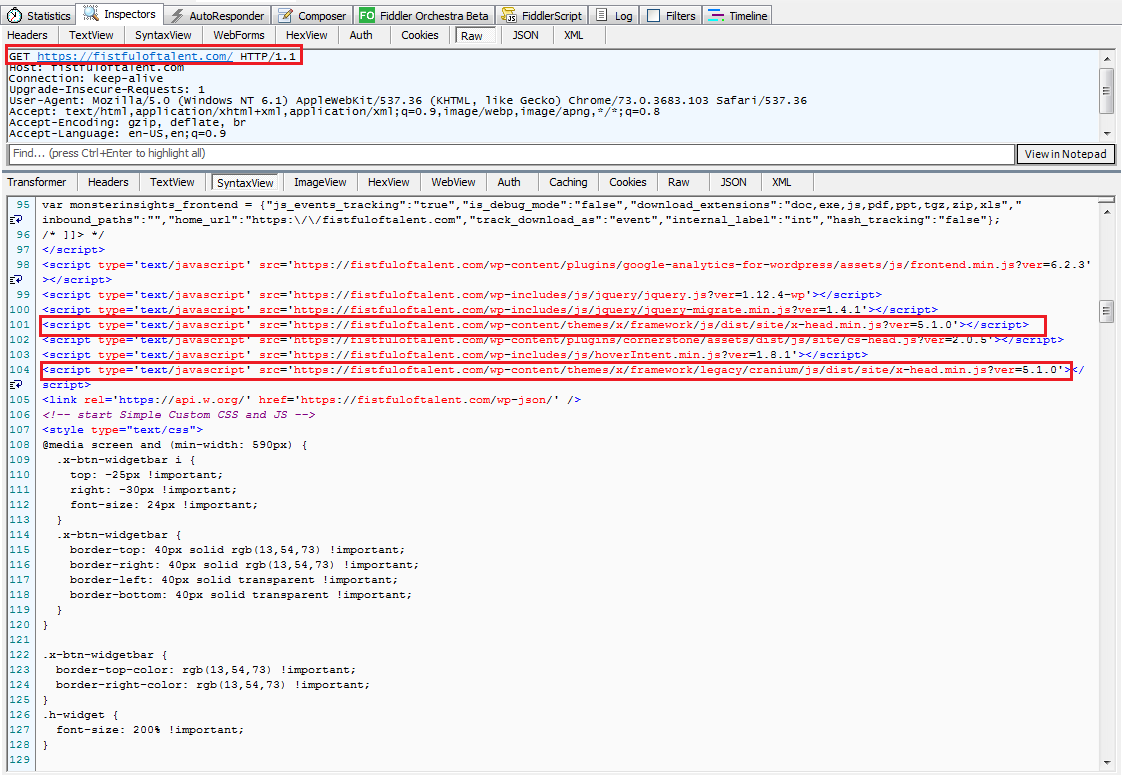The height and width of the screenshot is (775, 1122).
Task: Click the response pane scrollbar up arrow
Action: (1106, 204)
